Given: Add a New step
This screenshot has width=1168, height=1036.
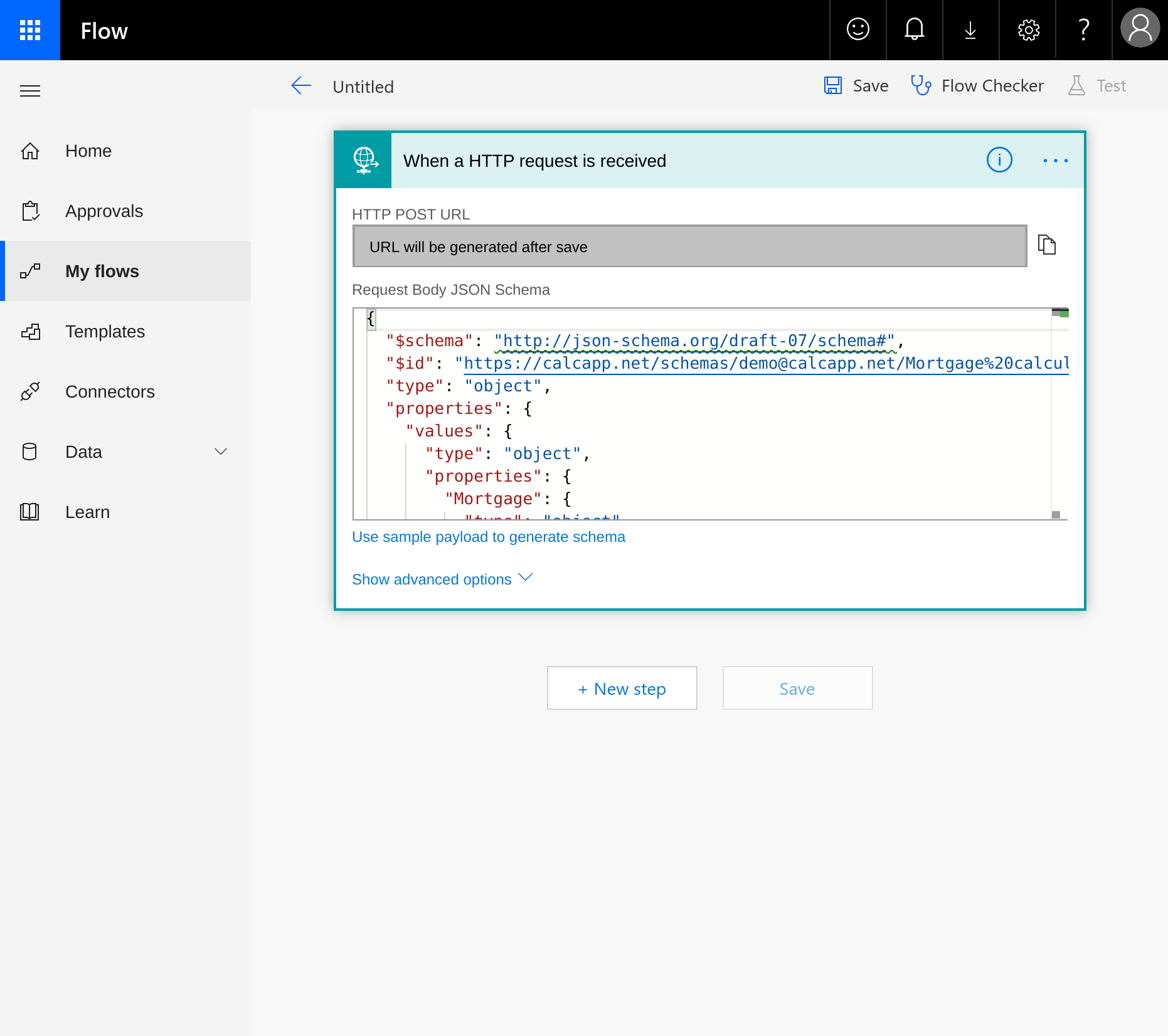Looking at the screenshot, I should pyautogui.click(x=622, y=688).
